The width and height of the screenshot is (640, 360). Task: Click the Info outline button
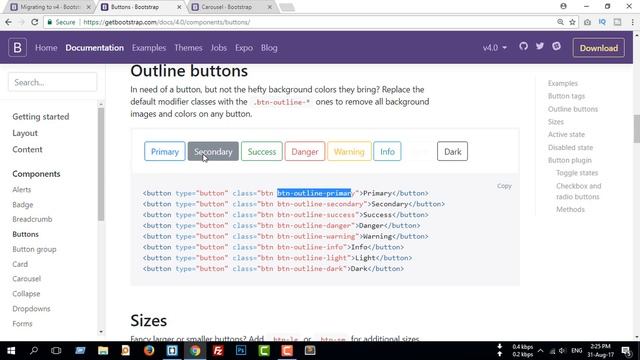click(x=387, y=151)
